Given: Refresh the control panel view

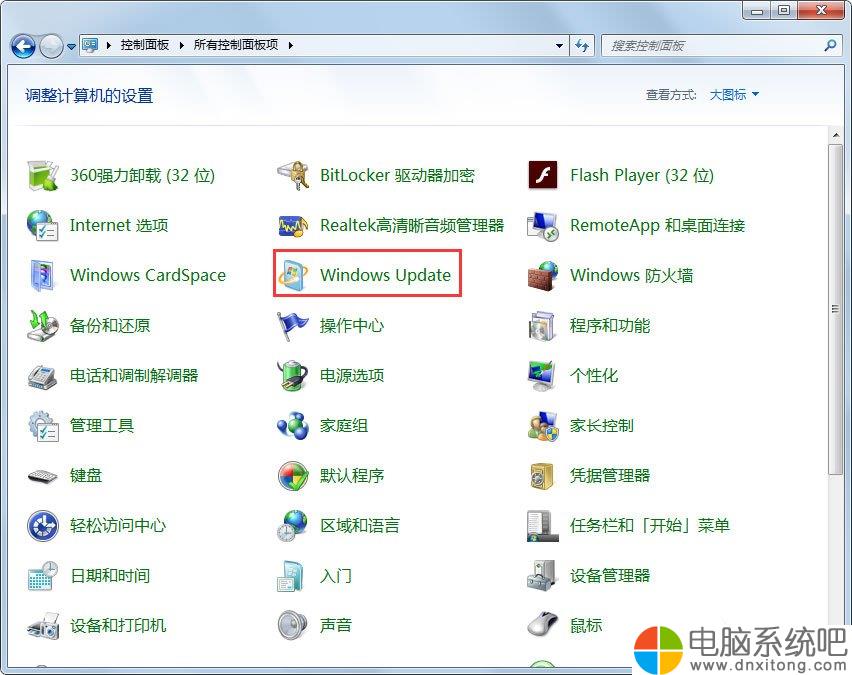Looking at the screenshot, I should (582, 46).
